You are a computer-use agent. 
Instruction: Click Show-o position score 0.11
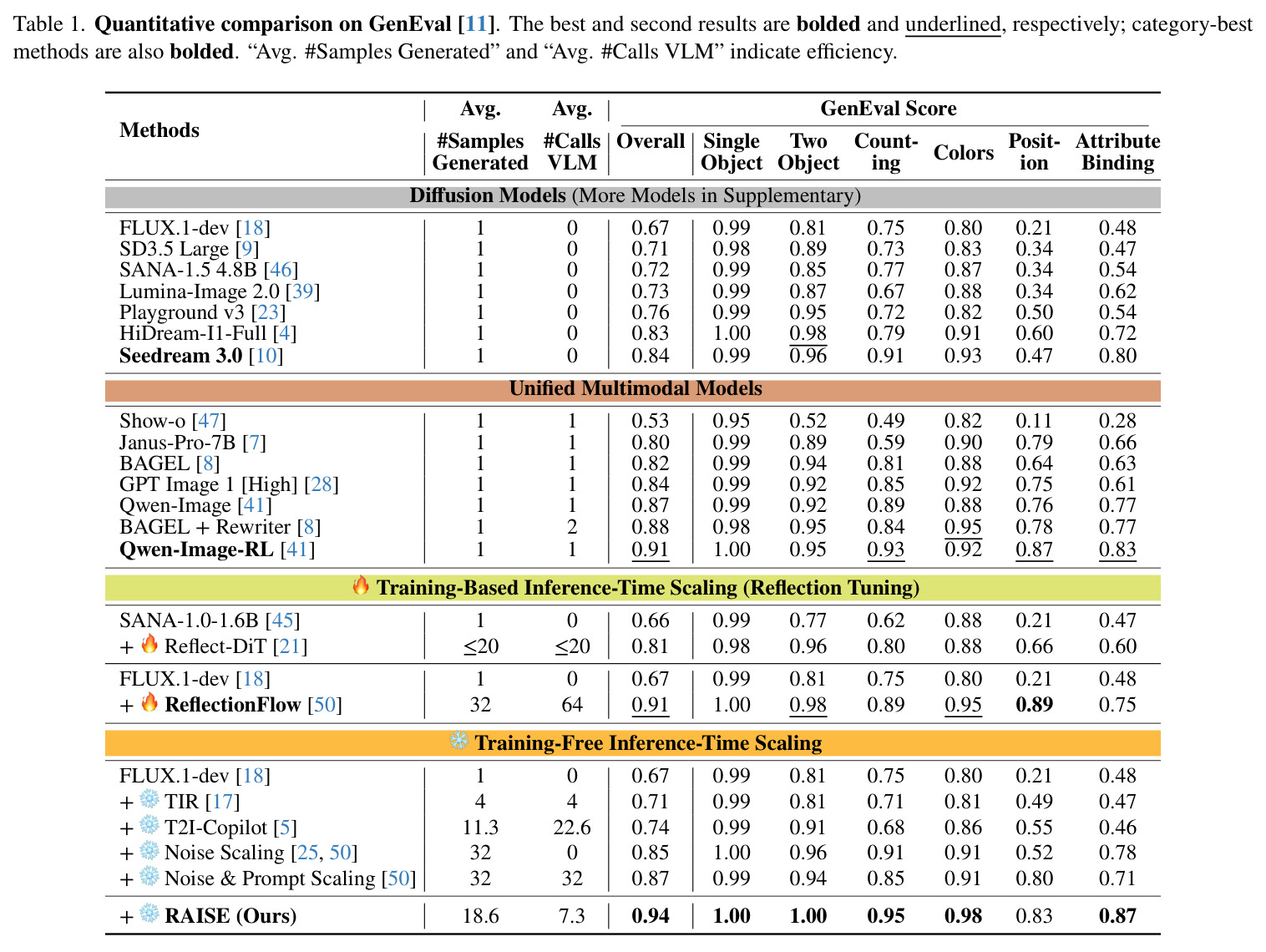(1034, 421)
